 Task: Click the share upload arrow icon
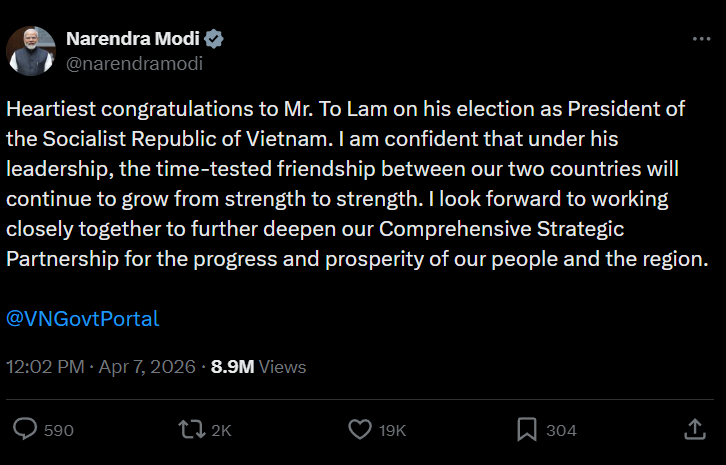695,428
